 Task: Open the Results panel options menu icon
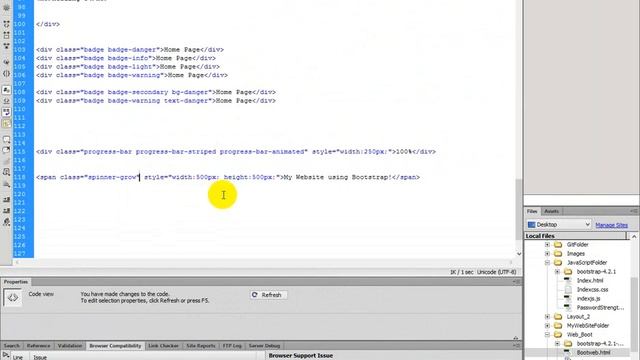[x=517, y=345]
